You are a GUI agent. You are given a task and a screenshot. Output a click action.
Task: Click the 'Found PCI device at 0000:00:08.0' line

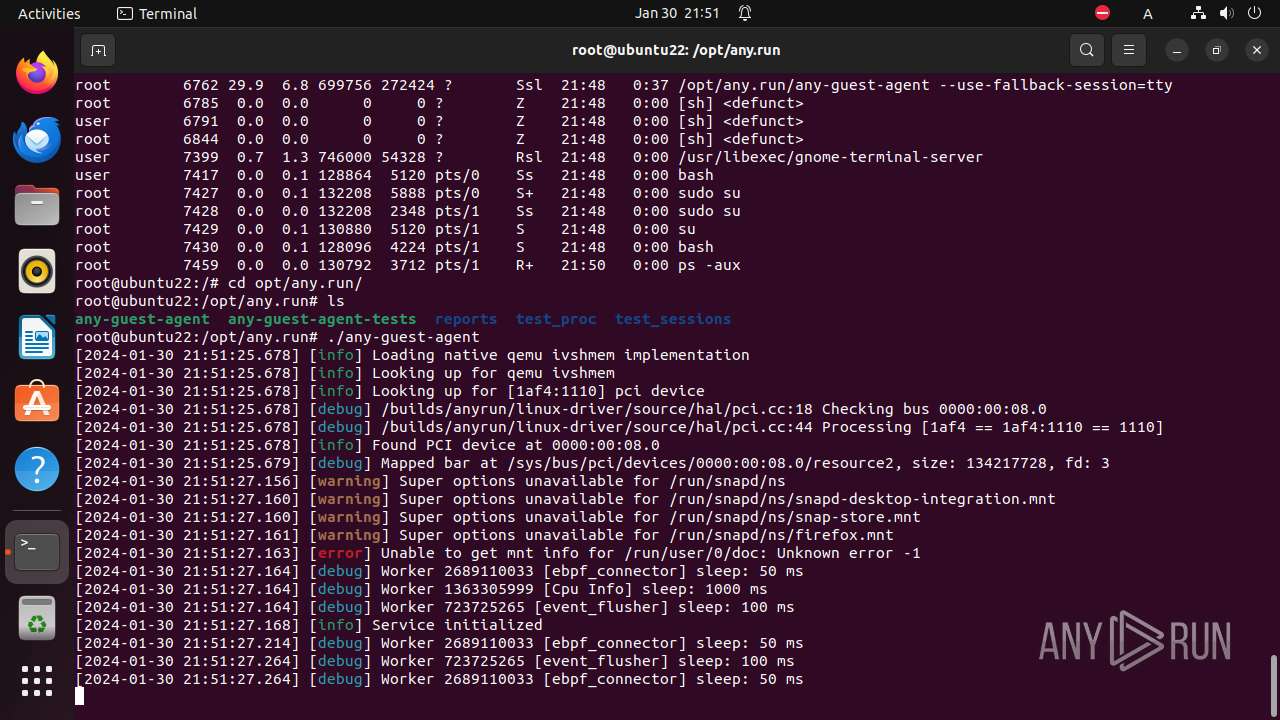click(516, 445)
